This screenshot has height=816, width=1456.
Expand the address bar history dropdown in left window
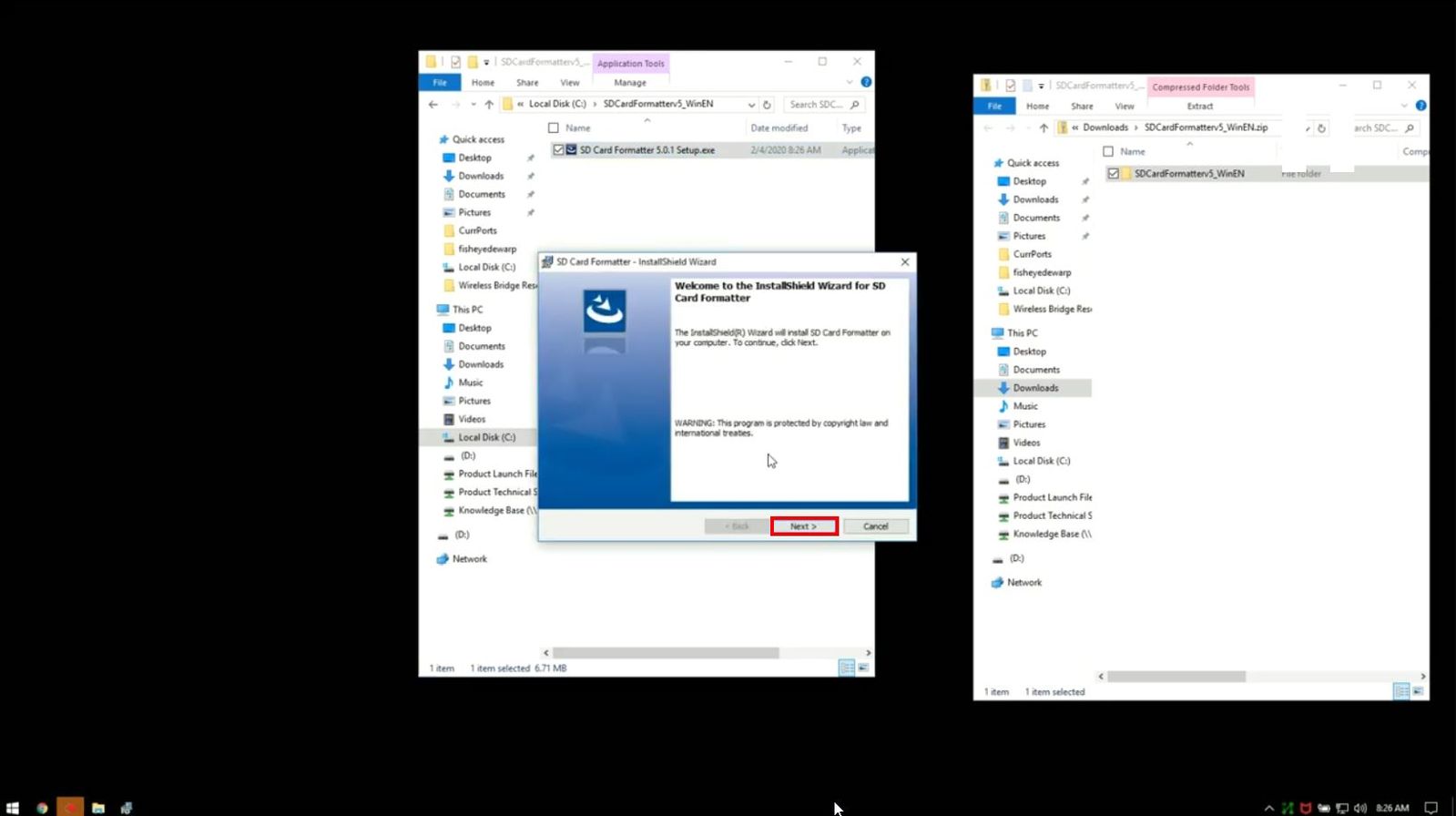pos(751,105)
